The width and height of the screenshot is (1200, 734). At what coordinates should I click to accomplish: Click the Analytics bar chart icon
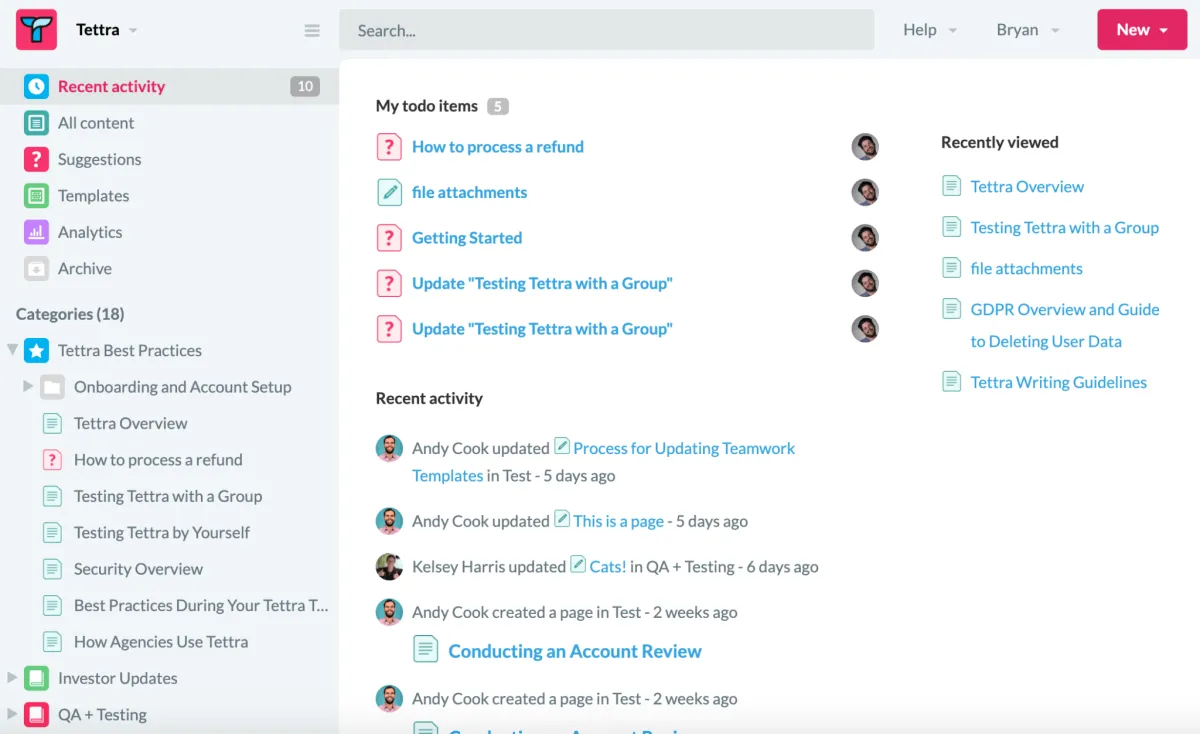(36, 232)
